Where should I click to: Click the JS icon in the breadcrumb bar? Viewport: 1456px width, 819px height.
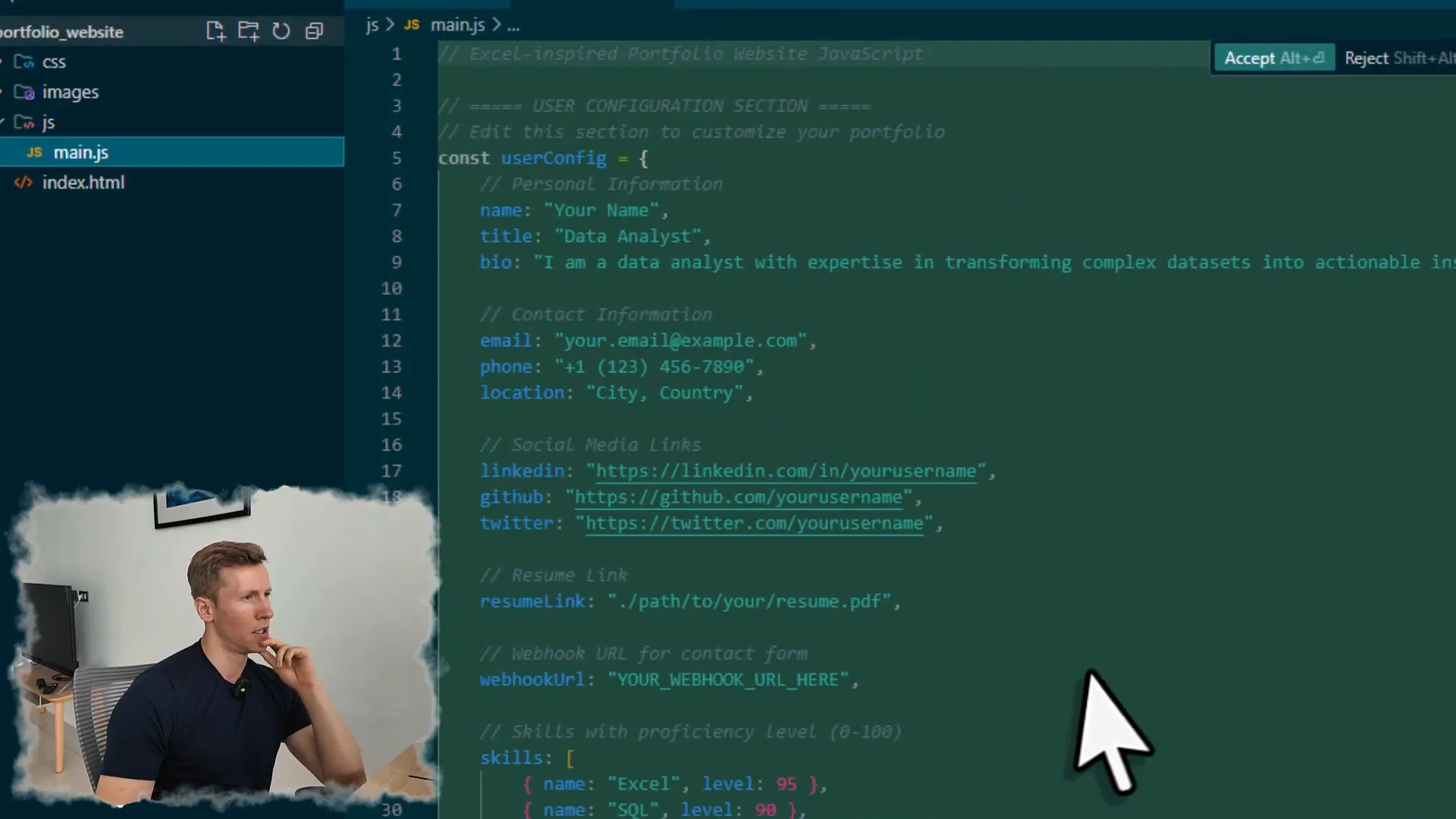click(x=412, y=24)
